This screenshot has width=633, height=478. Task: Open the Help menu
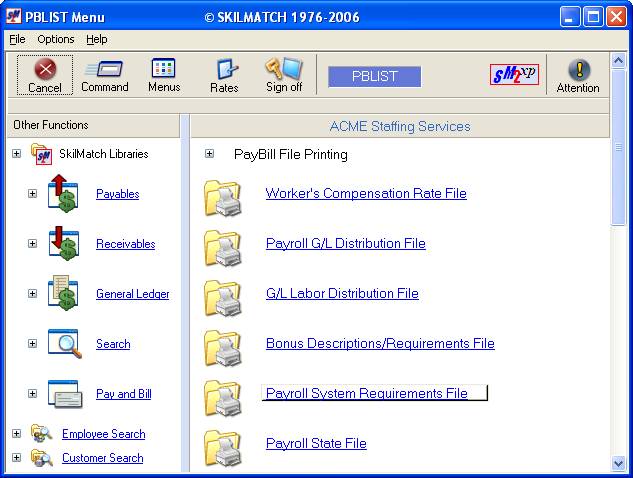[96, 40]
